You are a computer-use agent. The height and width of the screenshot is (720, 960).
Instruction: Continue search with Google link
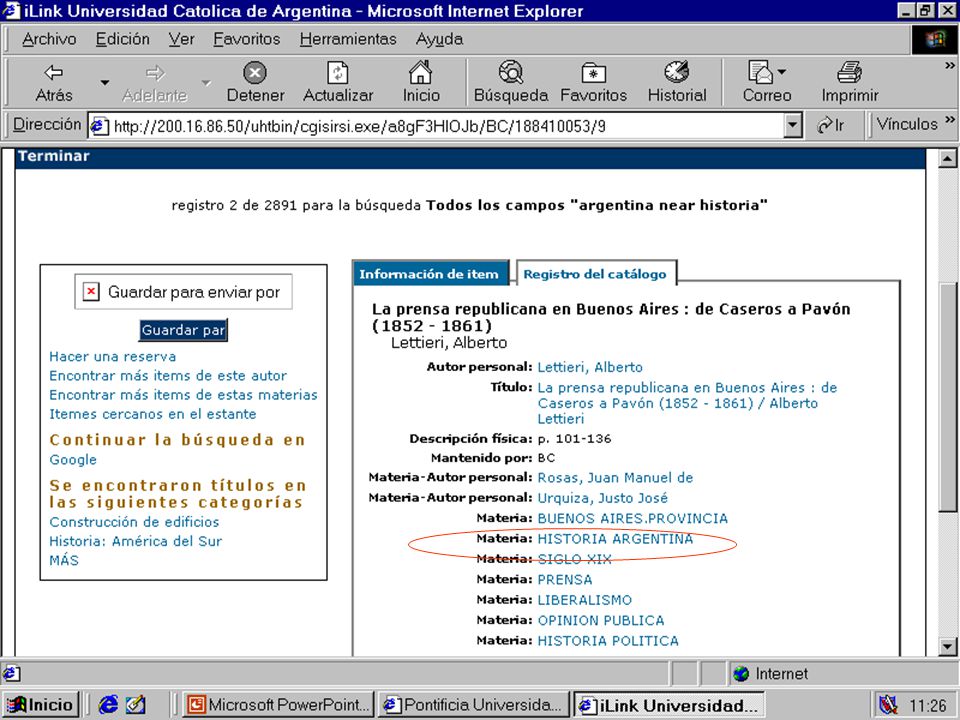pos(73,460)
